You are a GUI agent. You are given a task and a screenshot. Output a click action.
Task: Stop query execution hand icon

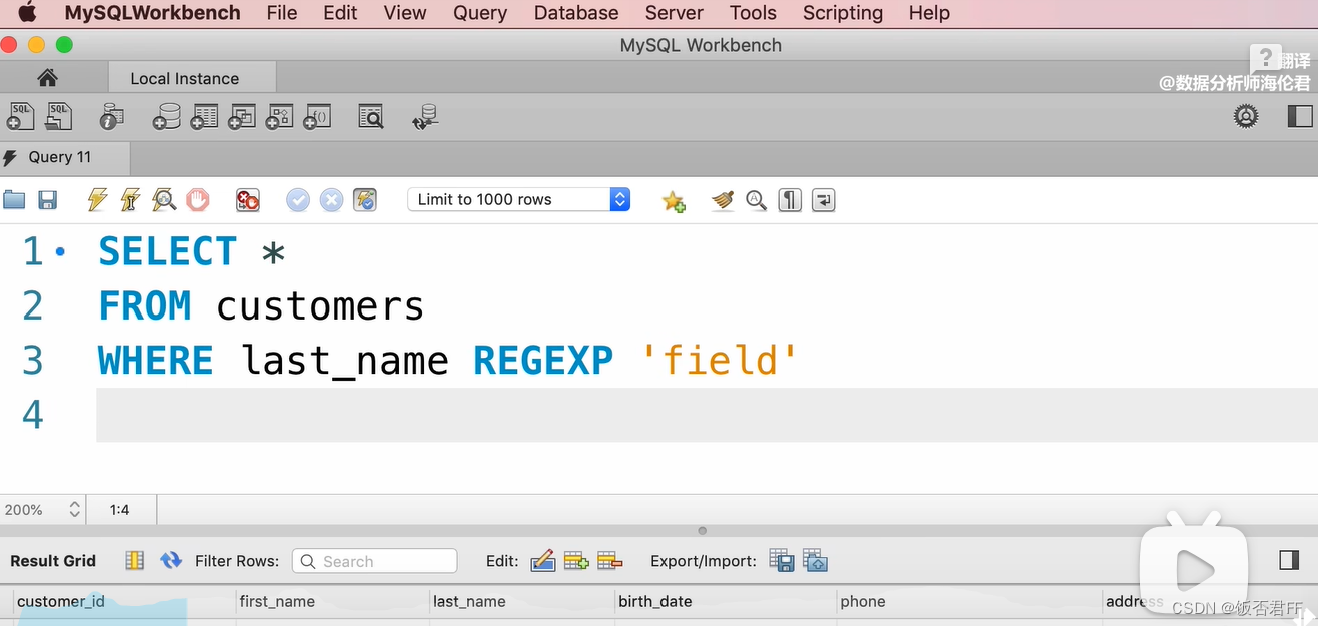[x=198, y=200]
